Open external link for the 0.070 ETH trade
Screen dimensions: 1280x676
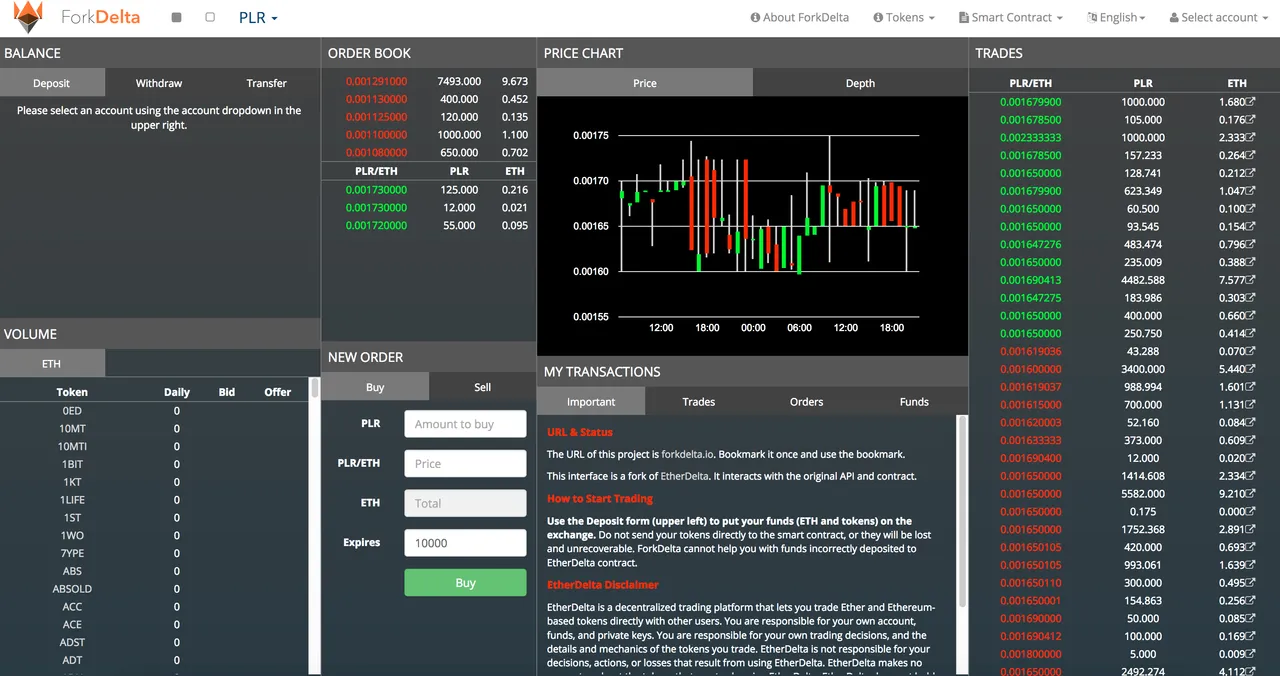click(1251, 351)
